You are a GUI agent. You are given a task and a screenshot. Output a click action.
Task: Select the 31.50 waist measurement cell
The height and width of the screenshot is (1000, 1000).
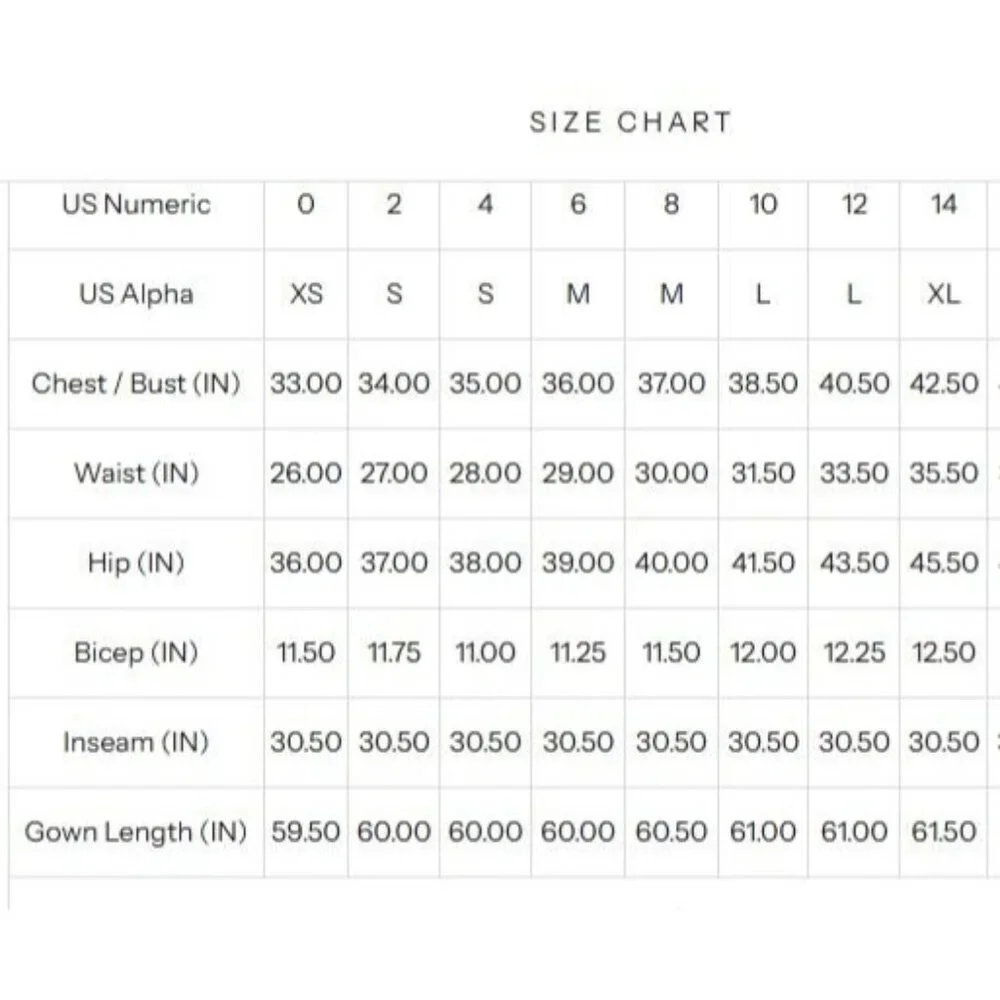(x=763, y=473)
